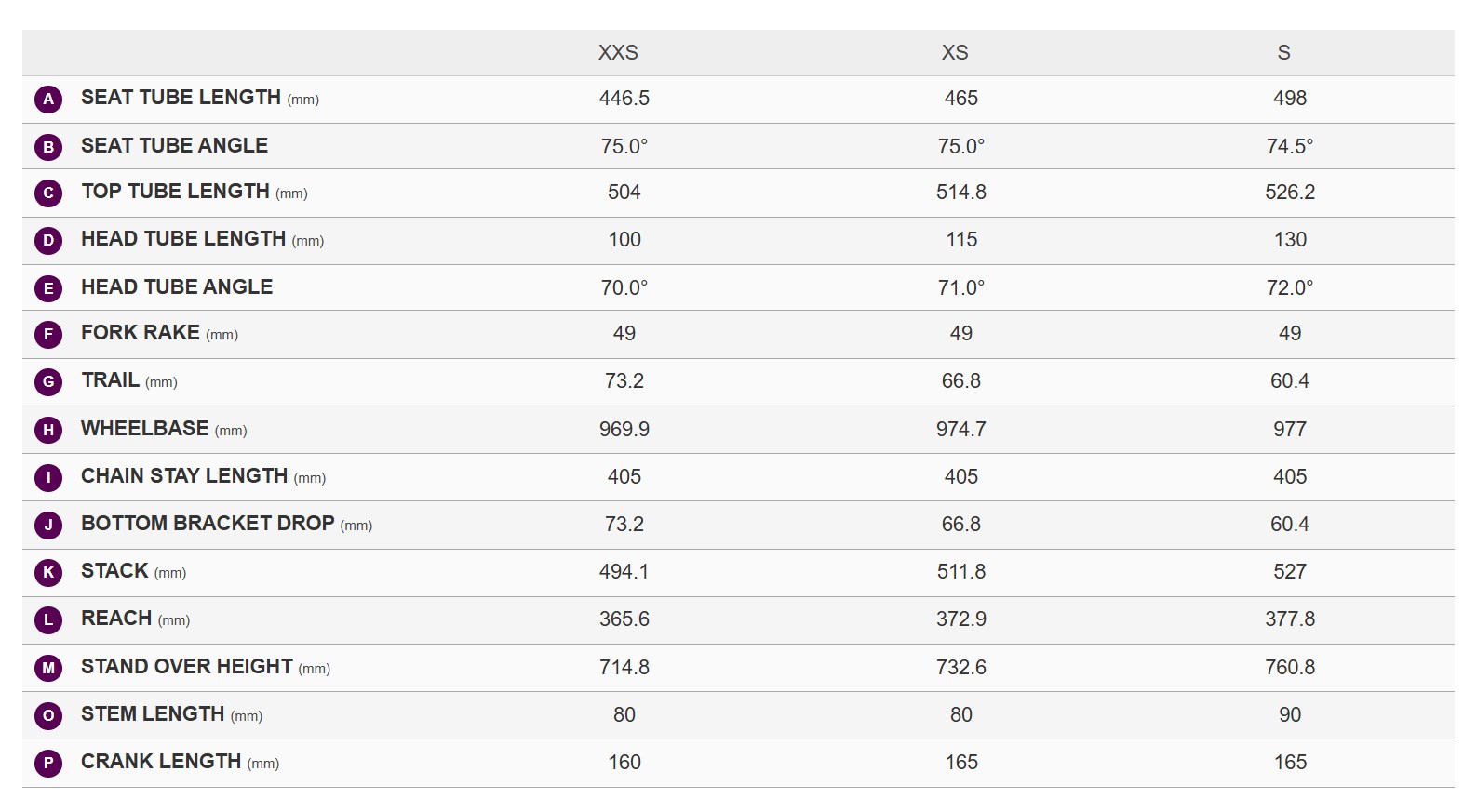Select the XXS size column header

pyautogui.click(x=618, y=53)
